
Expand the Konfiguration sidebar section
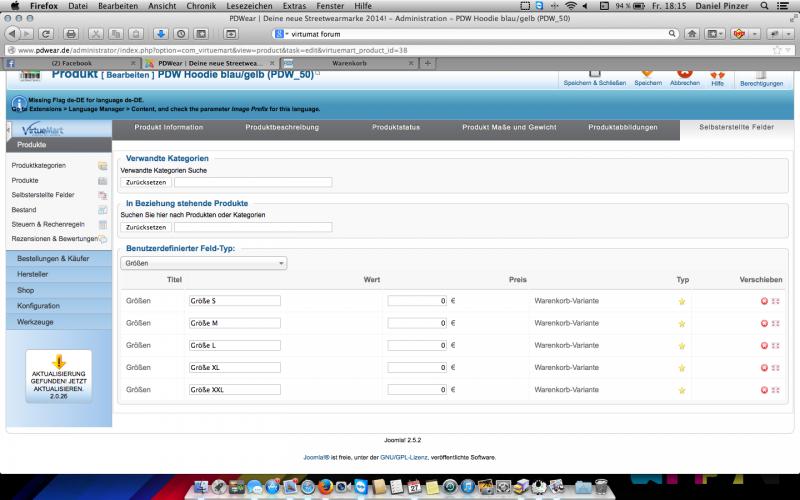[38, 305]
